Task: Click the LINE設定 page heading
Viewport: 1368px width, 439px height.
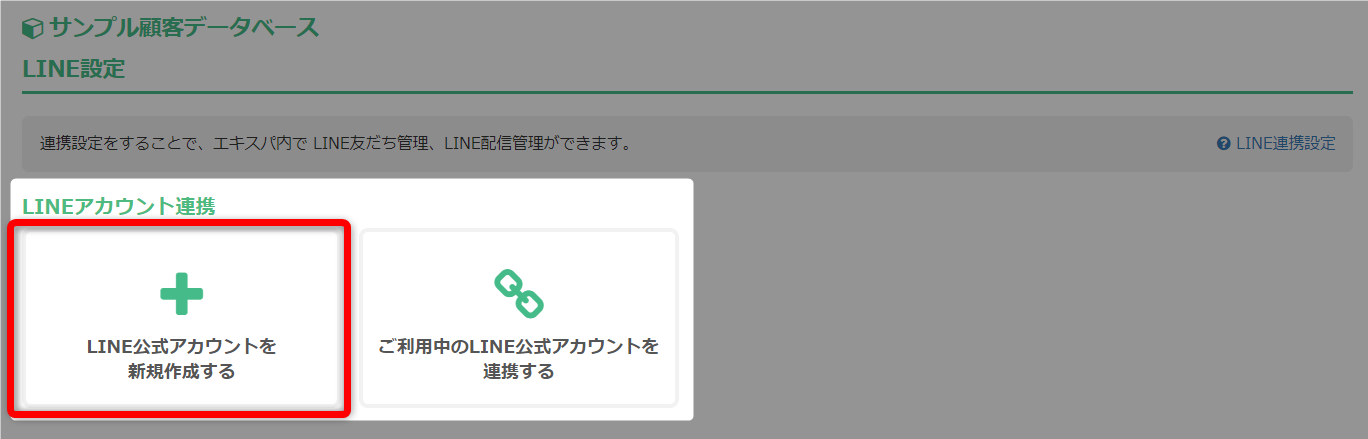Action: (73, 69)
